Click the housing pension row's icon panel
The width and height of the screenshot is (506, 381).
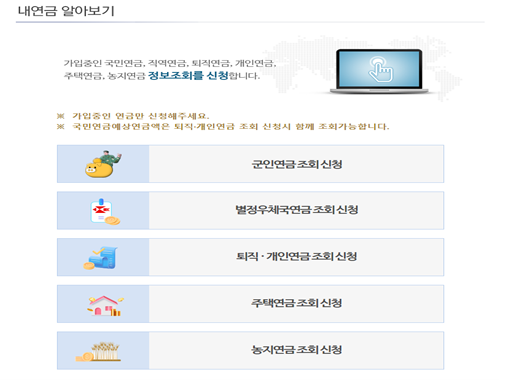(x=103, y=304)
